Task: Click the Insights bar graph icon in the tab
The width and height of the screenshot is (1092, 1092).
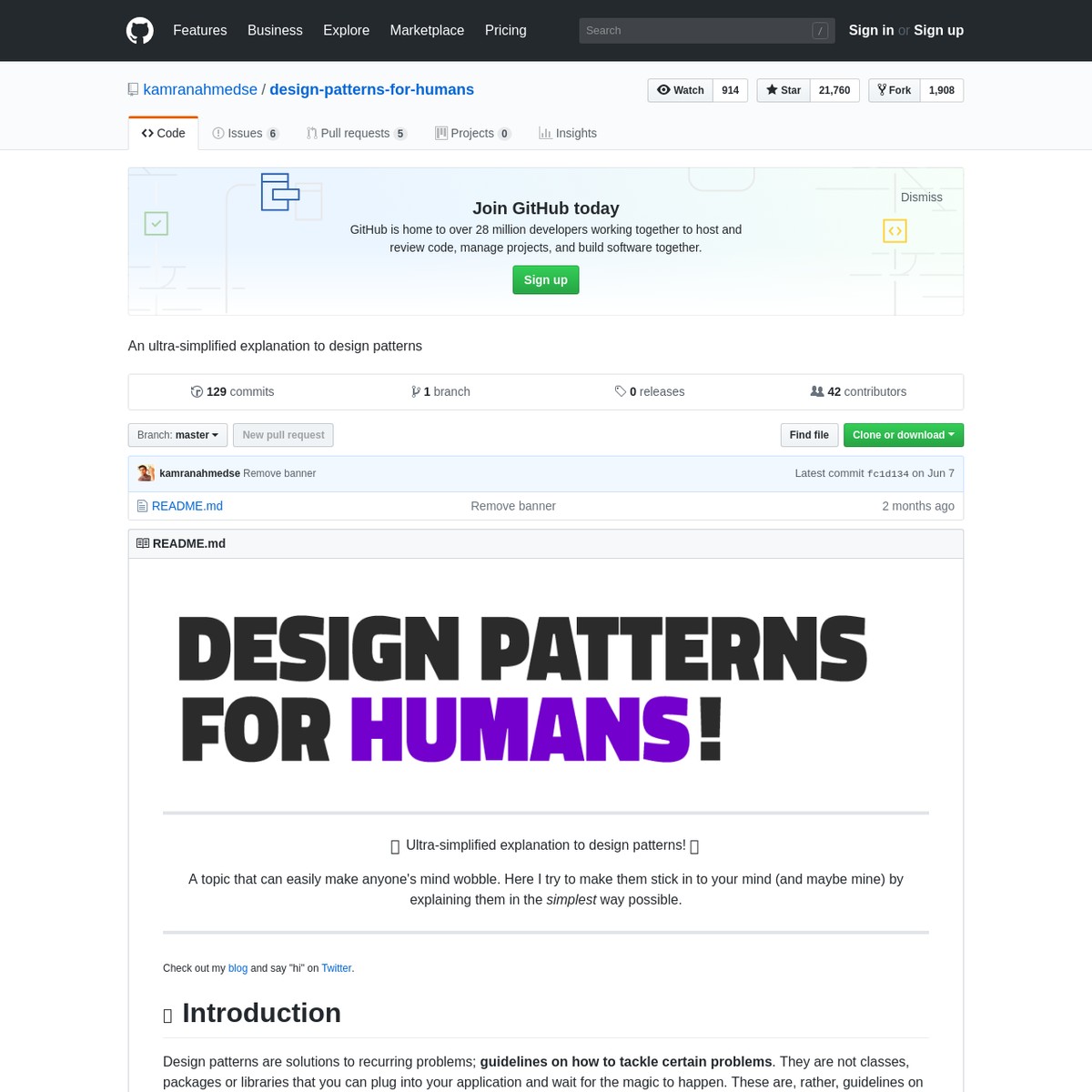Action: [545, 133]
